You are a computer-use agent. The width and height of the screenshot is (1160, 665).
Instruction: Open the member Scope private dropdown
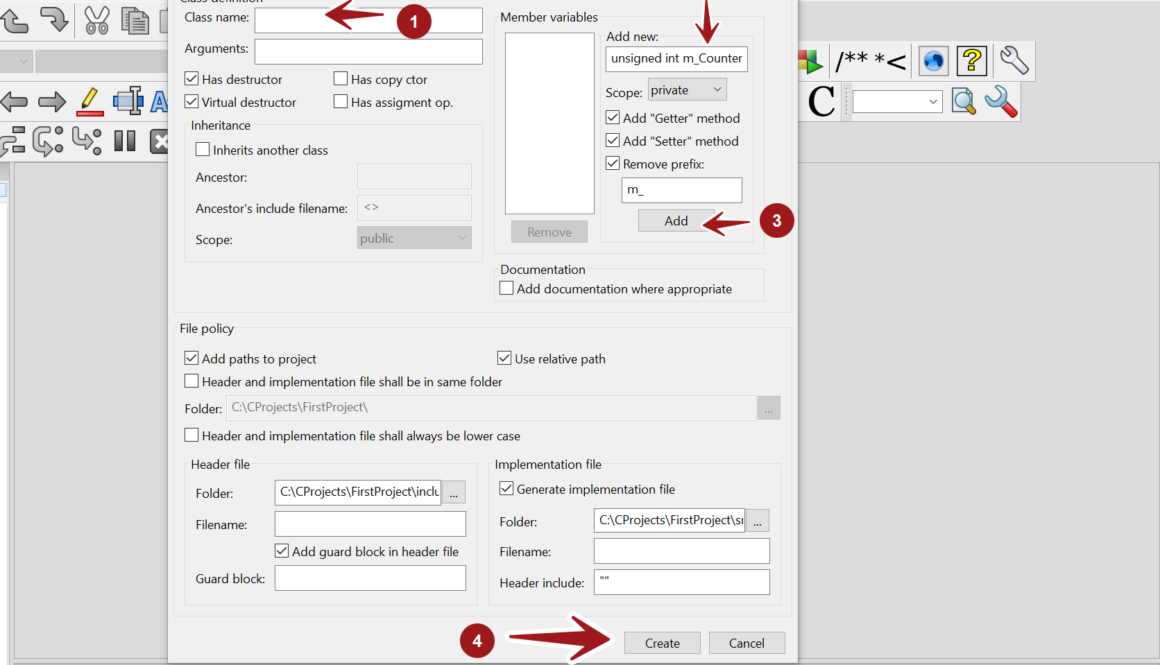click(687, 90)
